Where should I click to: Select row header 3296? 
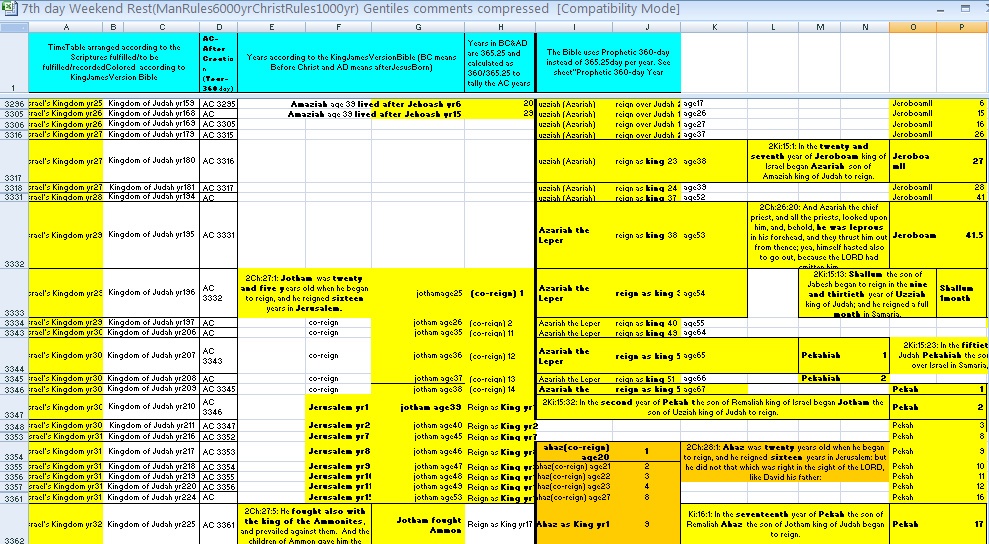14,103
